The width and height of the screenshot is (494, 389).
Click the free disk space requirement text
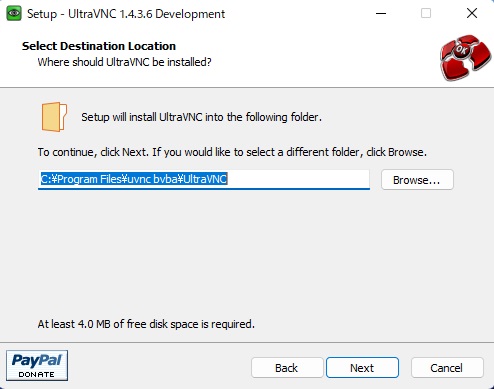tap(146, 324)
